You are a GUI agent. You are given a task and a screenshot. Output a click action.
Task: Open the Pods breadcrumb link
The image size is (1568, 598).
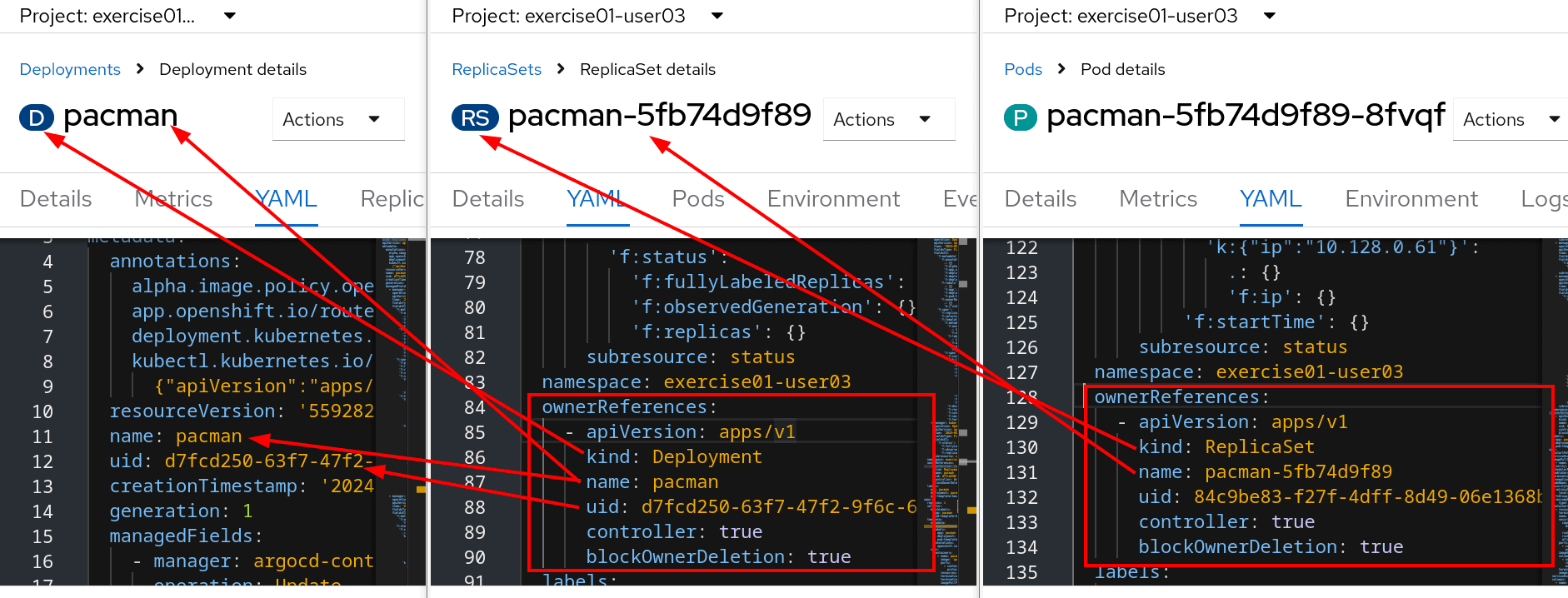1022,69
